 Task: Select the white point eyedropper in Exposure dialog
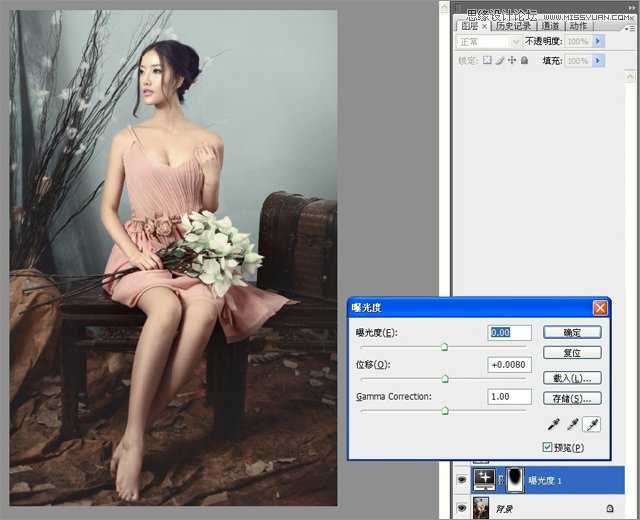592,425
